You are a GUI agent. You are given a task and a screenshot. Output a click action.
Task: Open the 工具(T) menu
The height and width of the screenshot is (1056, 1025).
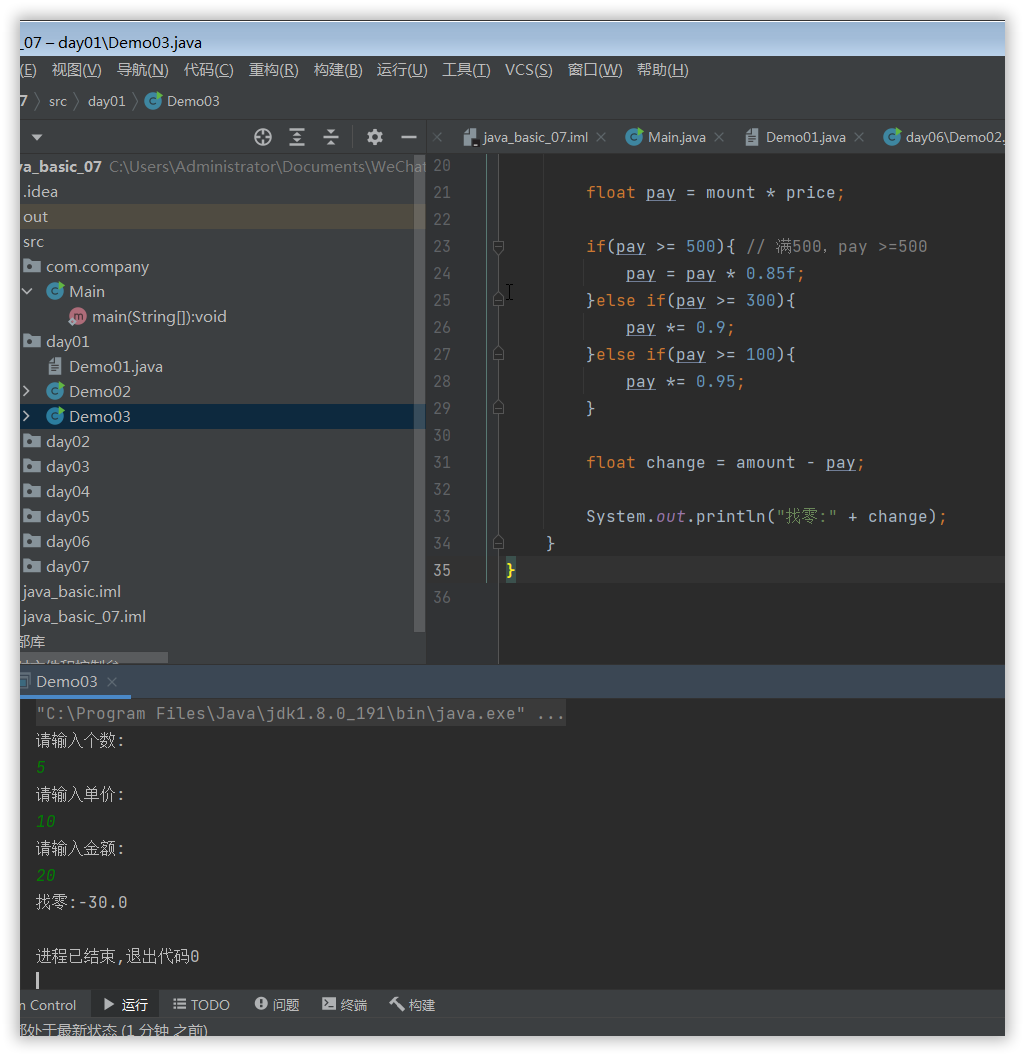click(466, 70)
